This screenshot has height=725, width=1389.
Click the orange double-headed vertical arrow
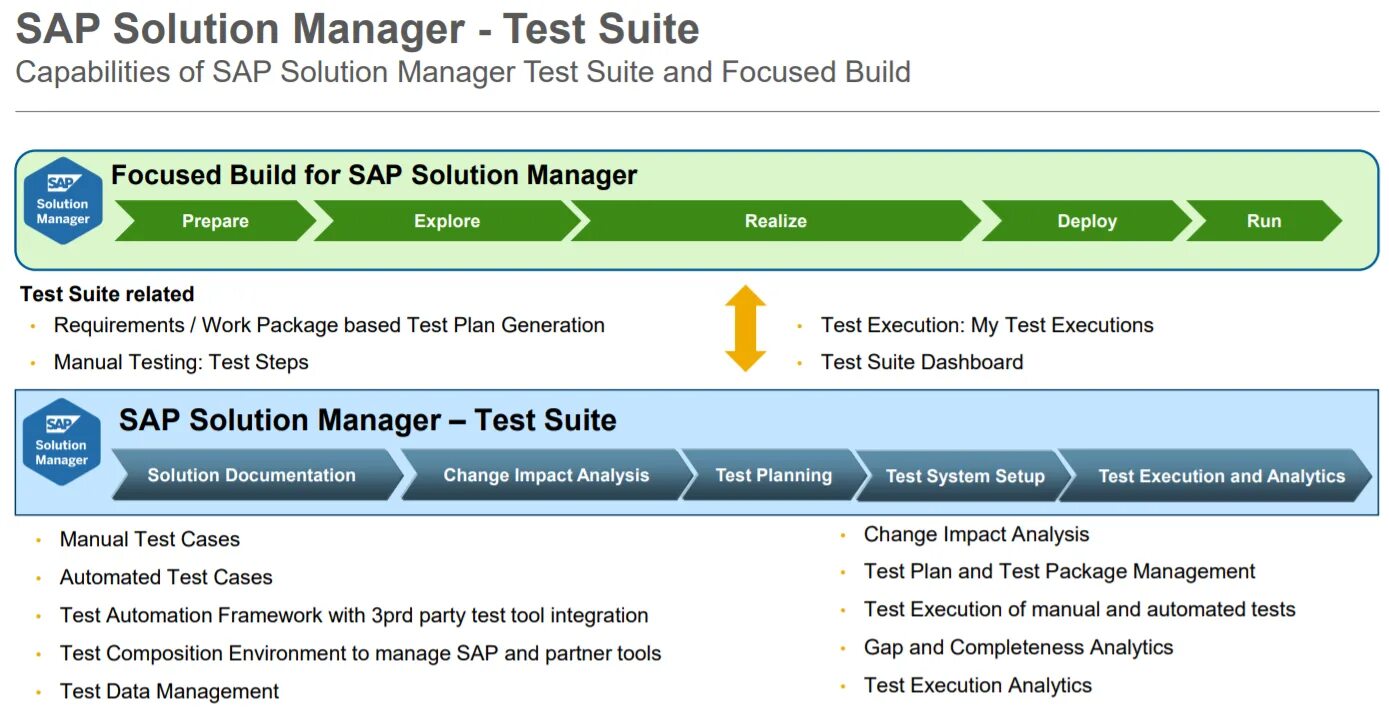(745, 329)
